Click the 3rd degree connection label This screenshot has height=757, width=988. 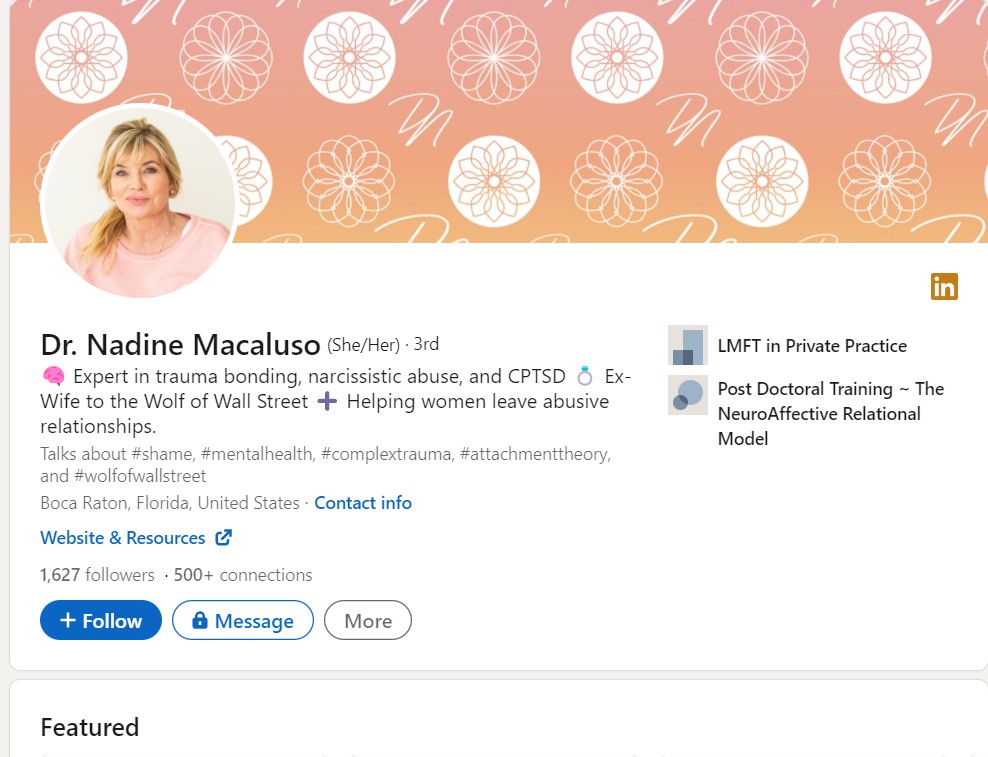tap(427, 344)
